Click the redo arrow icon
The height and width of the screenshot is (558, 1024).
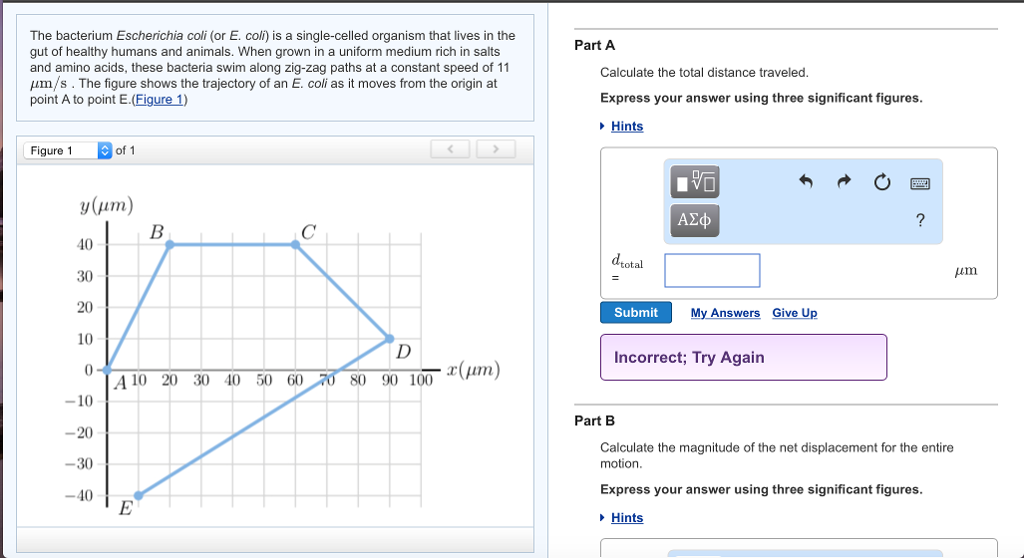coord(844,181)
